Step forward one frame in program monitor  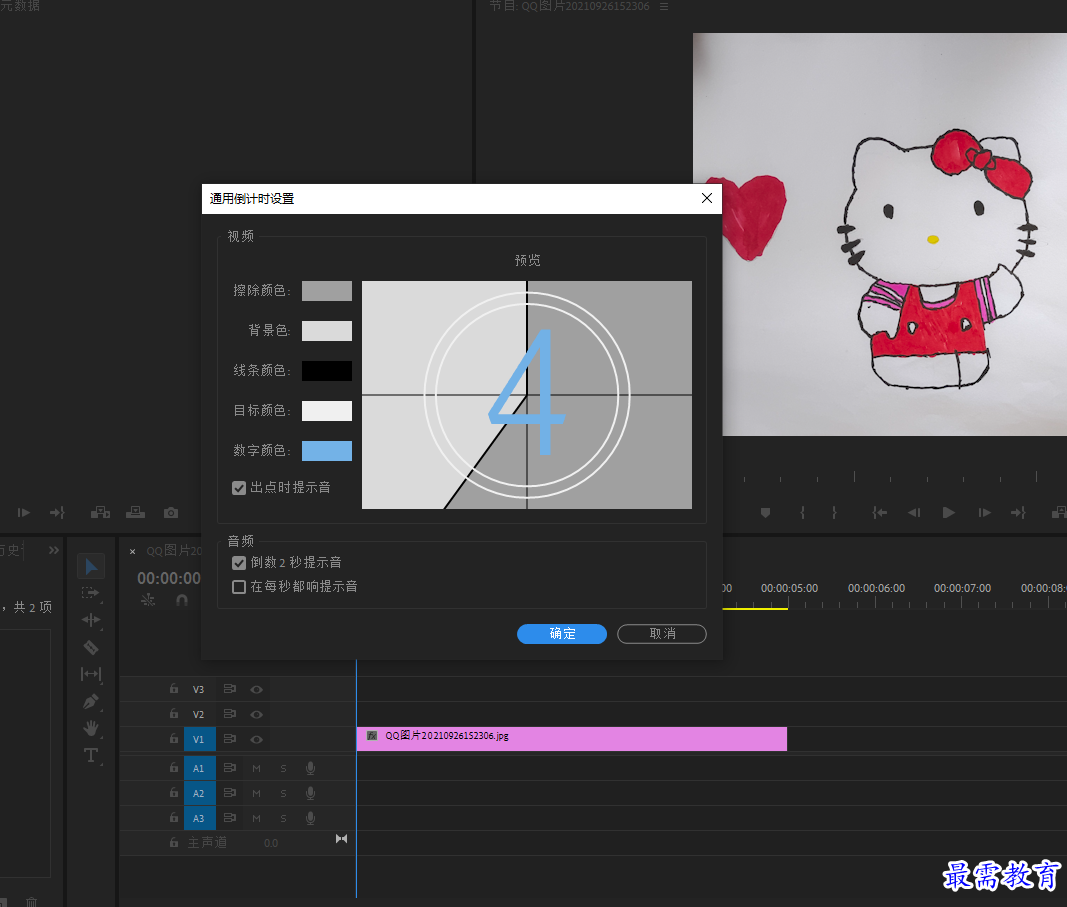tap(984, 512)
